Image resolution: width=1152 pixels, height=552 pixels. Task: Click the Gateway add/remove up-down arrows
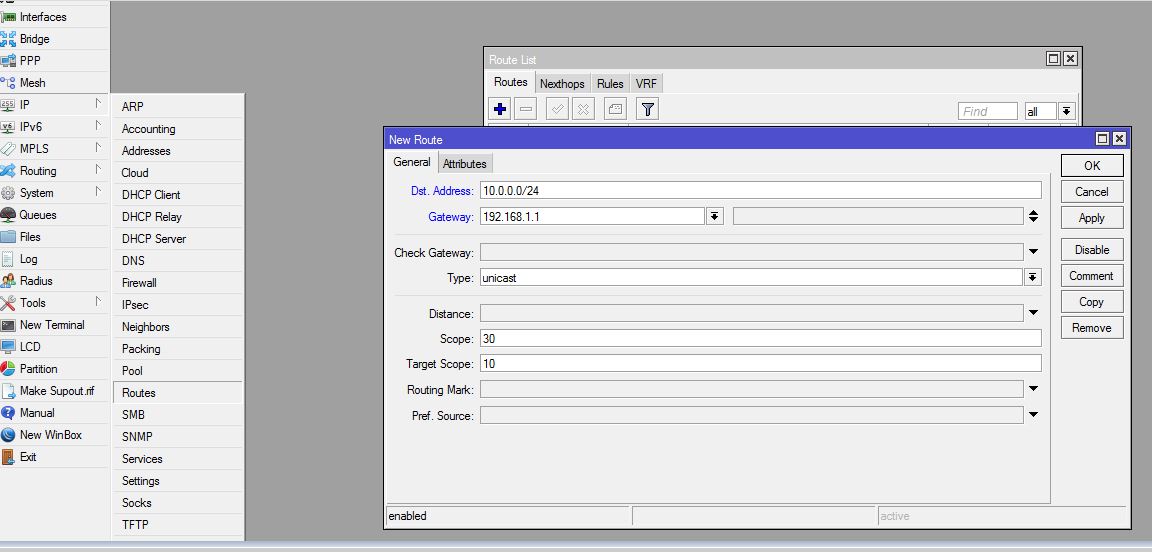[1033, 216]
